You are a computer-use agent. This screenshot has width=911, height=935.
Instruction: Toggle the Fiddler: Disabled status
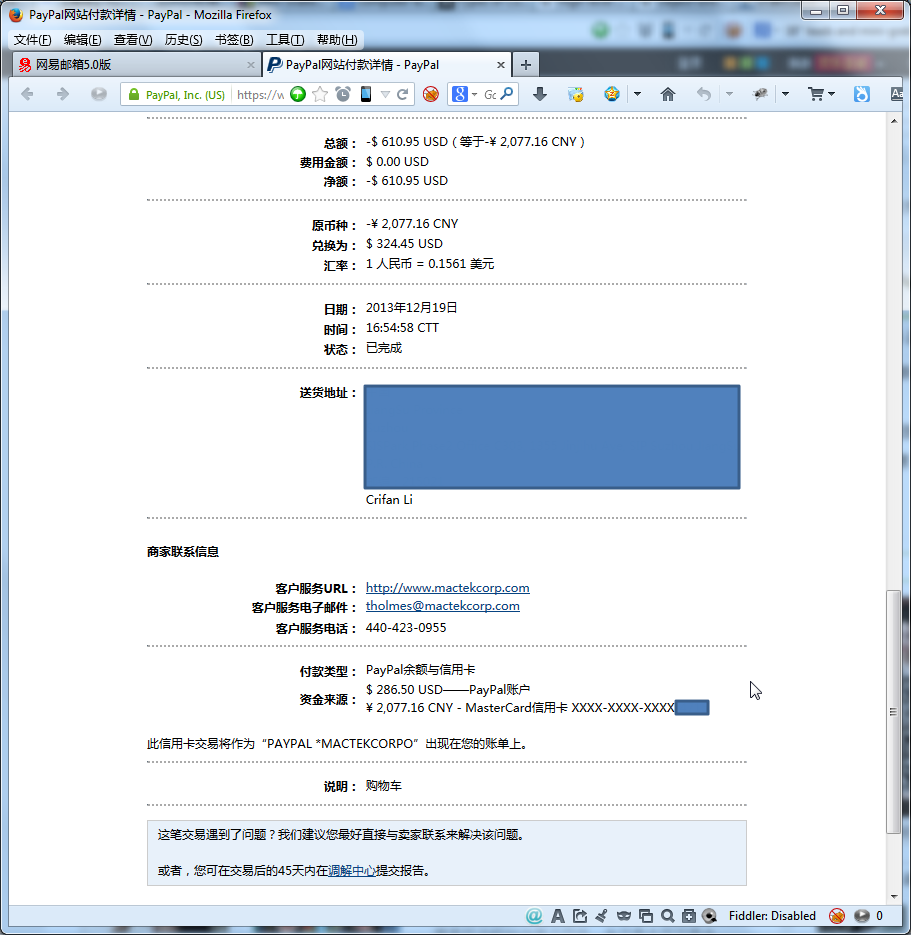click(x=772, y=916)
